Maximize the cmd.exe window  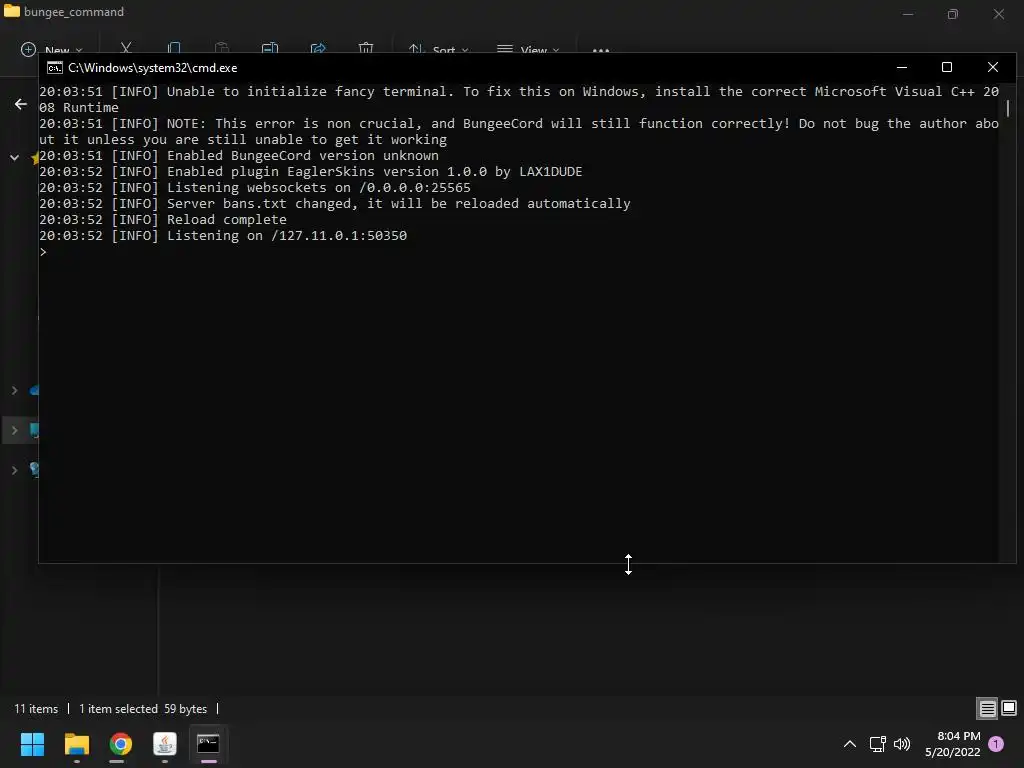pyautogui.click(x=947, y=67)
